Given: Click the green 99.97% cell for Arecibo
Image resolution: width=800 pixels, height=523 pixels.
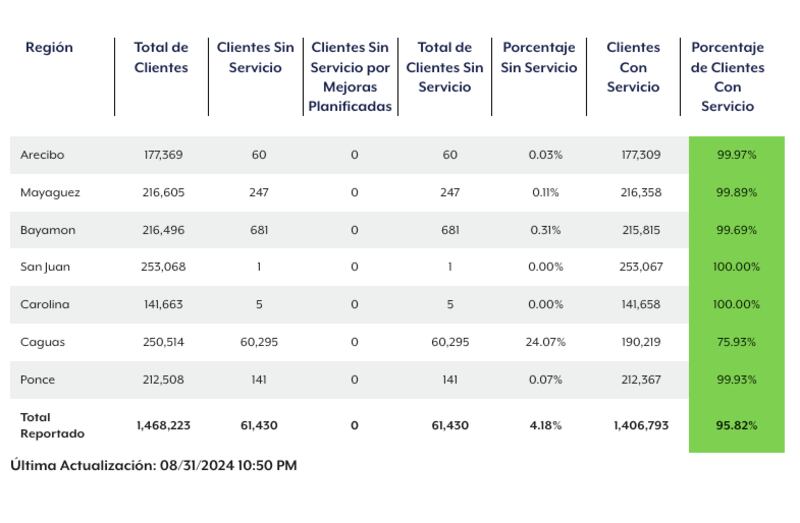Looking at the screenshot, I should pyautogui.click(x=736, y=155).
